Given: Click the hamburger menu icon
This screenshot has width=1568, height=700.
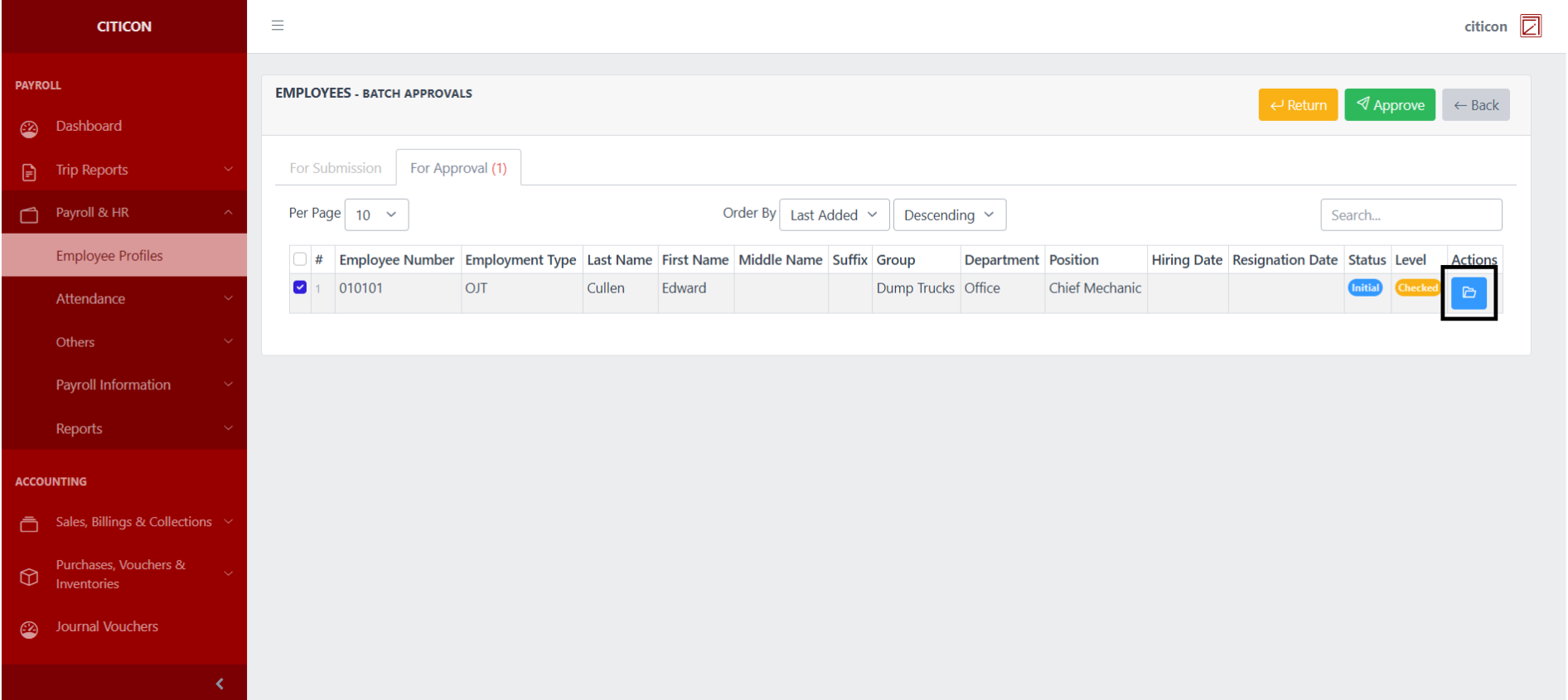Looking at the screenshot, I should pyautogui.click(x=278, y=26).
